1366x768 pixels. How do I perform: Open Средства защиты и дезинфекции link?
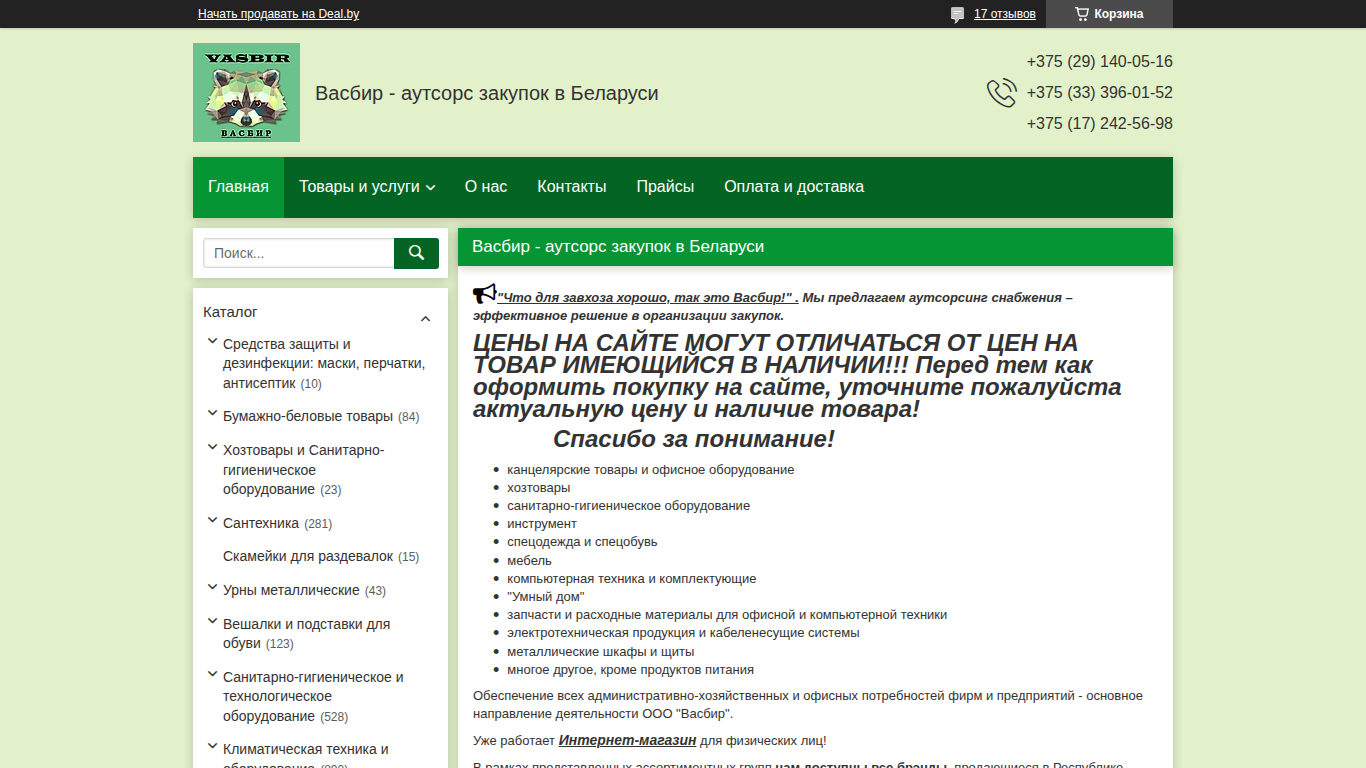point(324,364)
